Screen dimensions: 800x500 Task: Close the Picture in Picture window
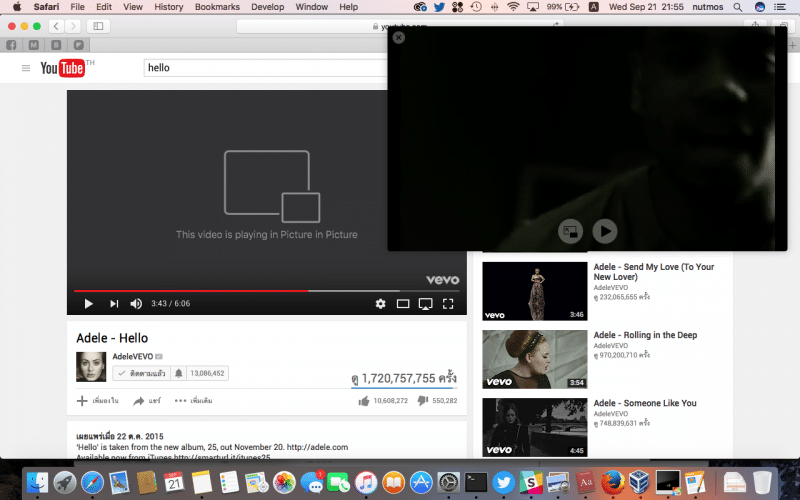click(399, 37)
